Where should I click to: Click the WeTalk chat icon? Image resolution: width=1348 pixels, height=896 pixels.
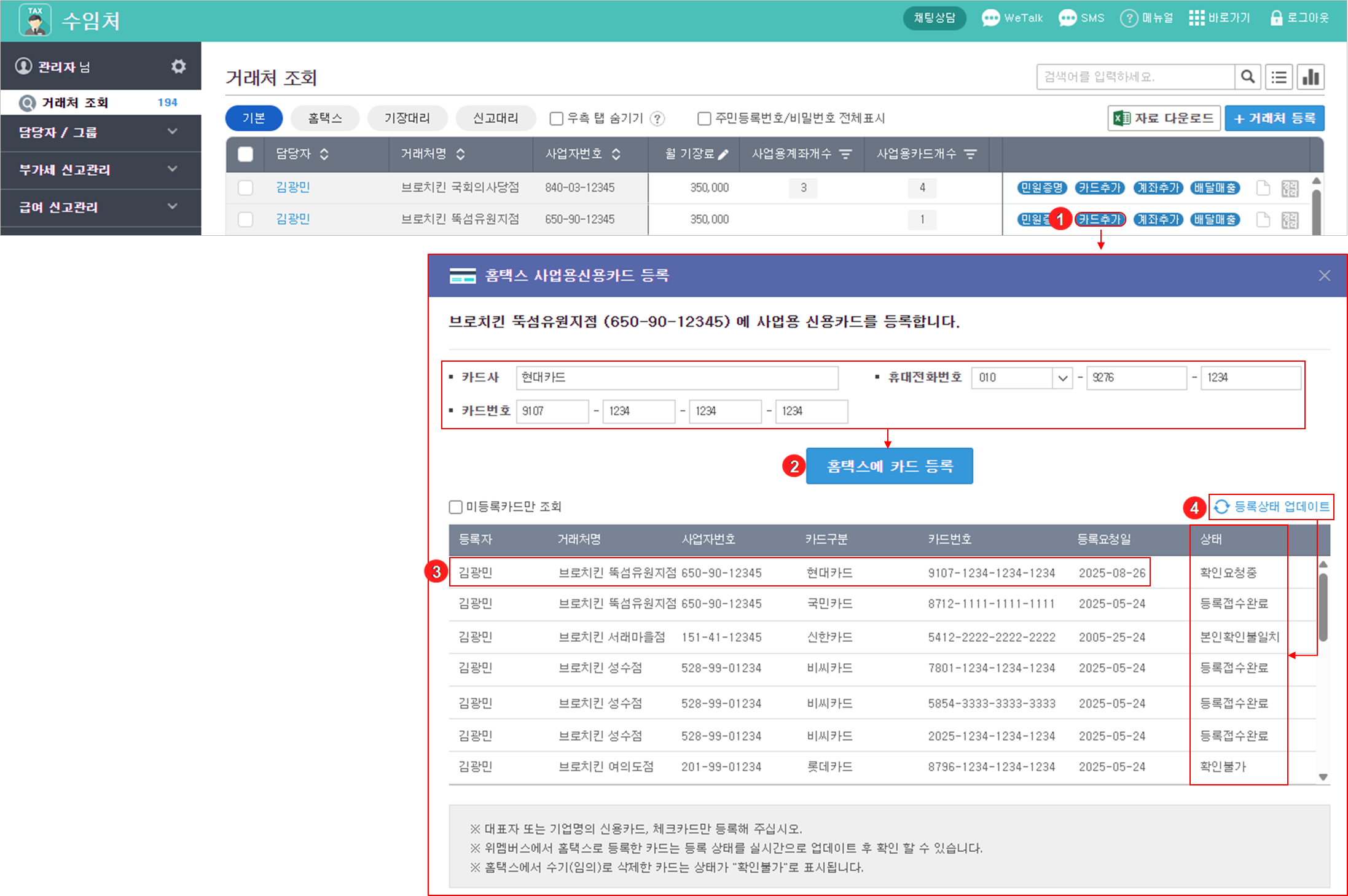click(x=990, y=18)
